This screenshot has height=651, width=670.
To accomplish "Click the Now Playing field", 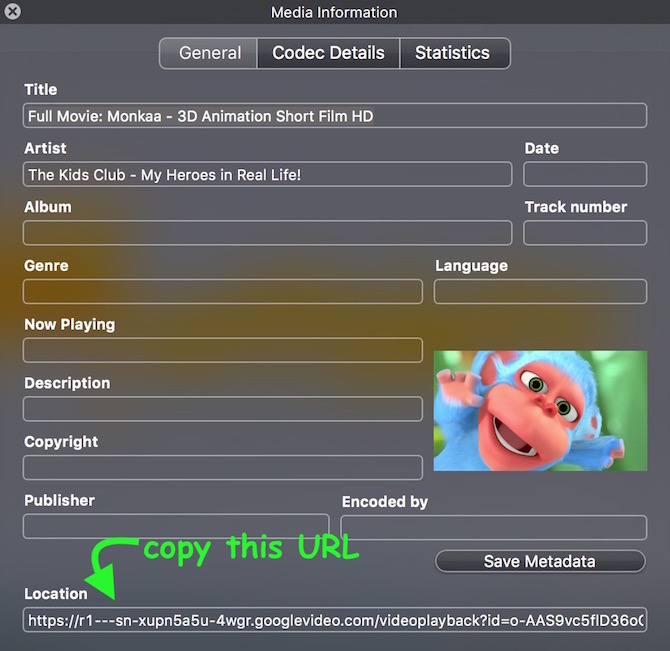I will (222, 351).
